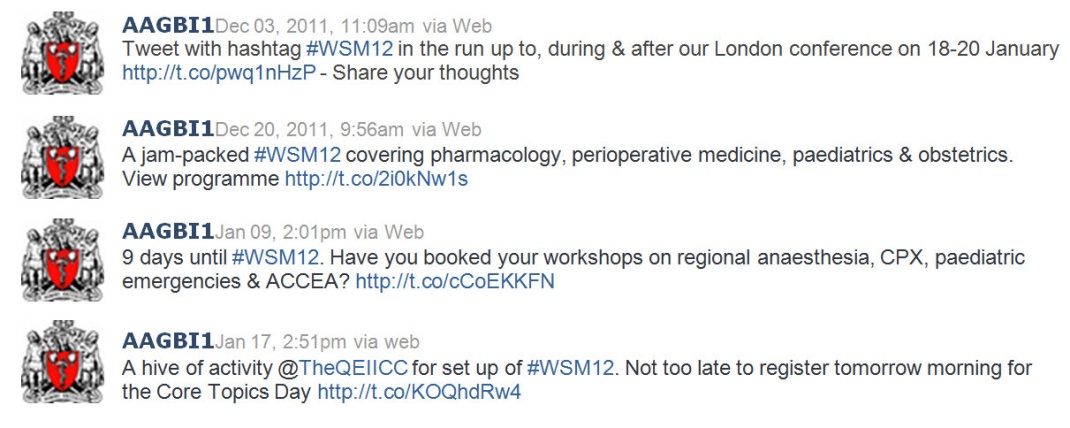Image resolution: width=1070 pixels, height=428 pixels.
Task: Follow the View programme link http://t.co/2i0kNw1s
Action: coord(376,179)
